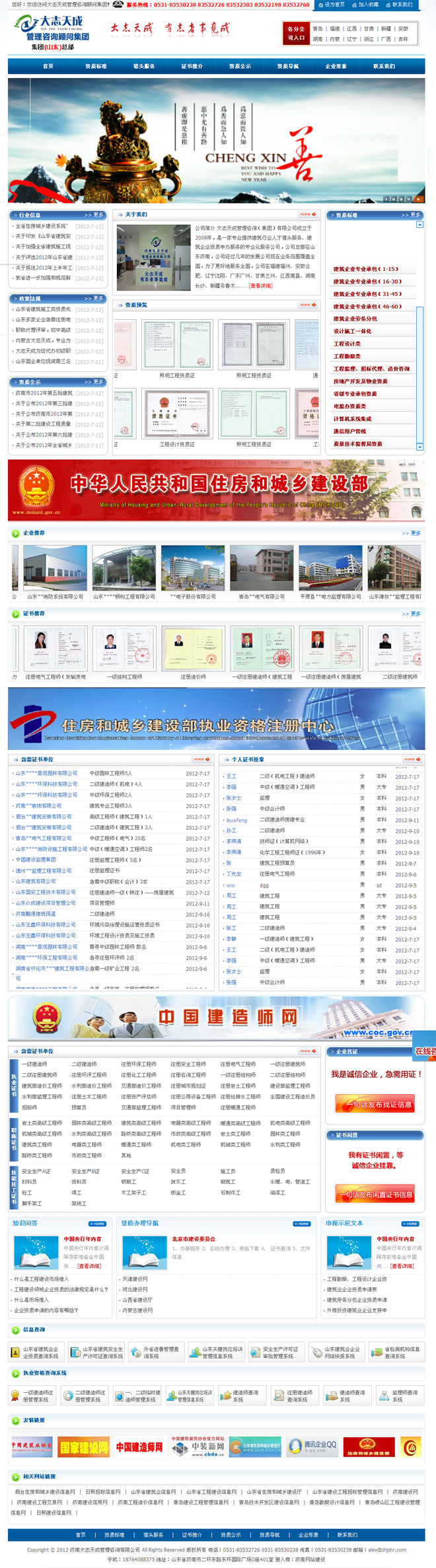Click 更多 in 资质公示 sidebar panel
436x1568 pixels.
[94, 382]
